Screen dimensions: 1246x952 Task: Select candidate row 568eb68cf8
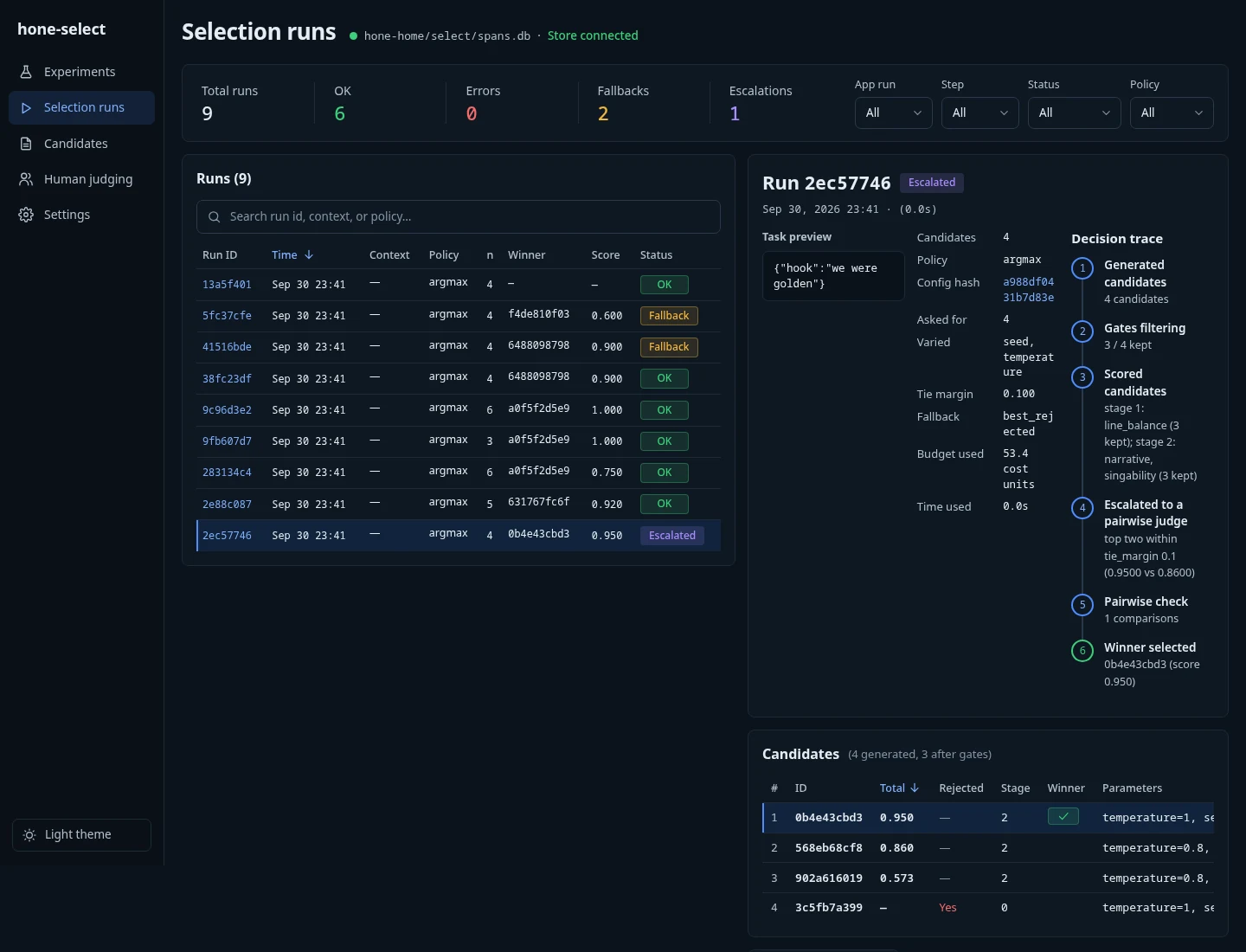988,848
